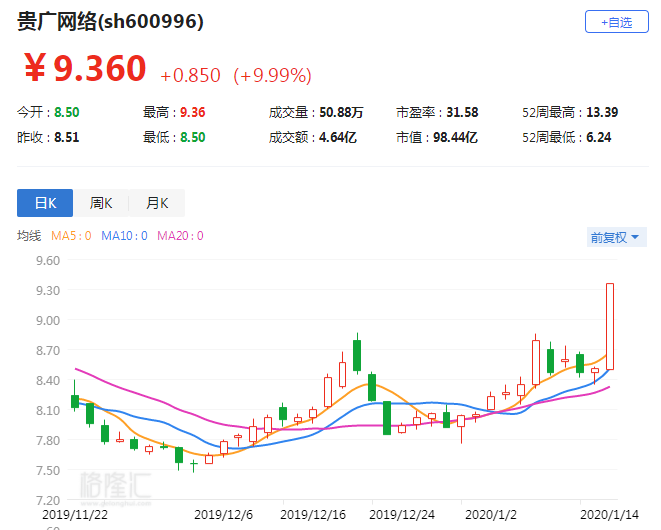This screenshot has width=661, height=530.
Task: Click the 52周最低 value 6.24
Action: pos(599,137)
